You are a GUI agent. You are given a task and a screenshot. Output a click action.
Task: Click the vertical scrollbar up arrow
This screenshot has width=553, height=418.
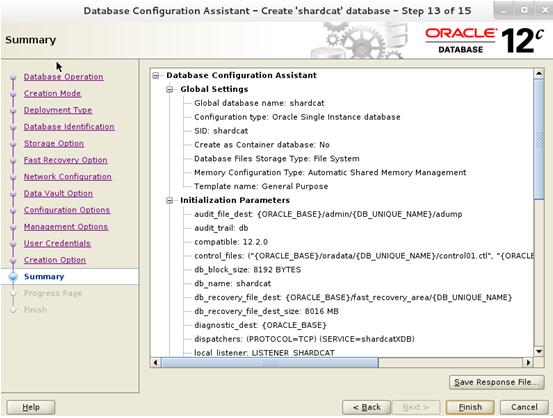[539, 73]
